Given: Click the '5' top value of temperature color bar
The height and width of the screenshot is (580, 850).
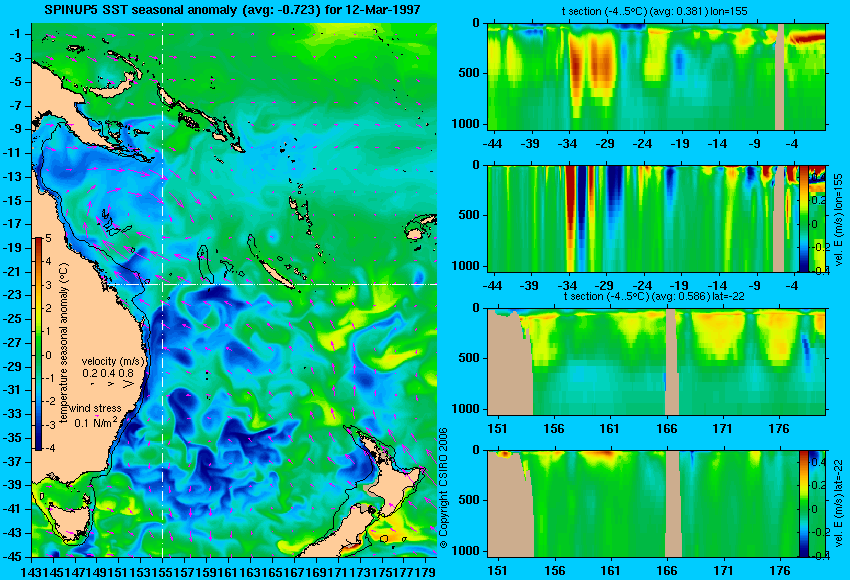Looking at the screenshot, I should coord(48,238).
